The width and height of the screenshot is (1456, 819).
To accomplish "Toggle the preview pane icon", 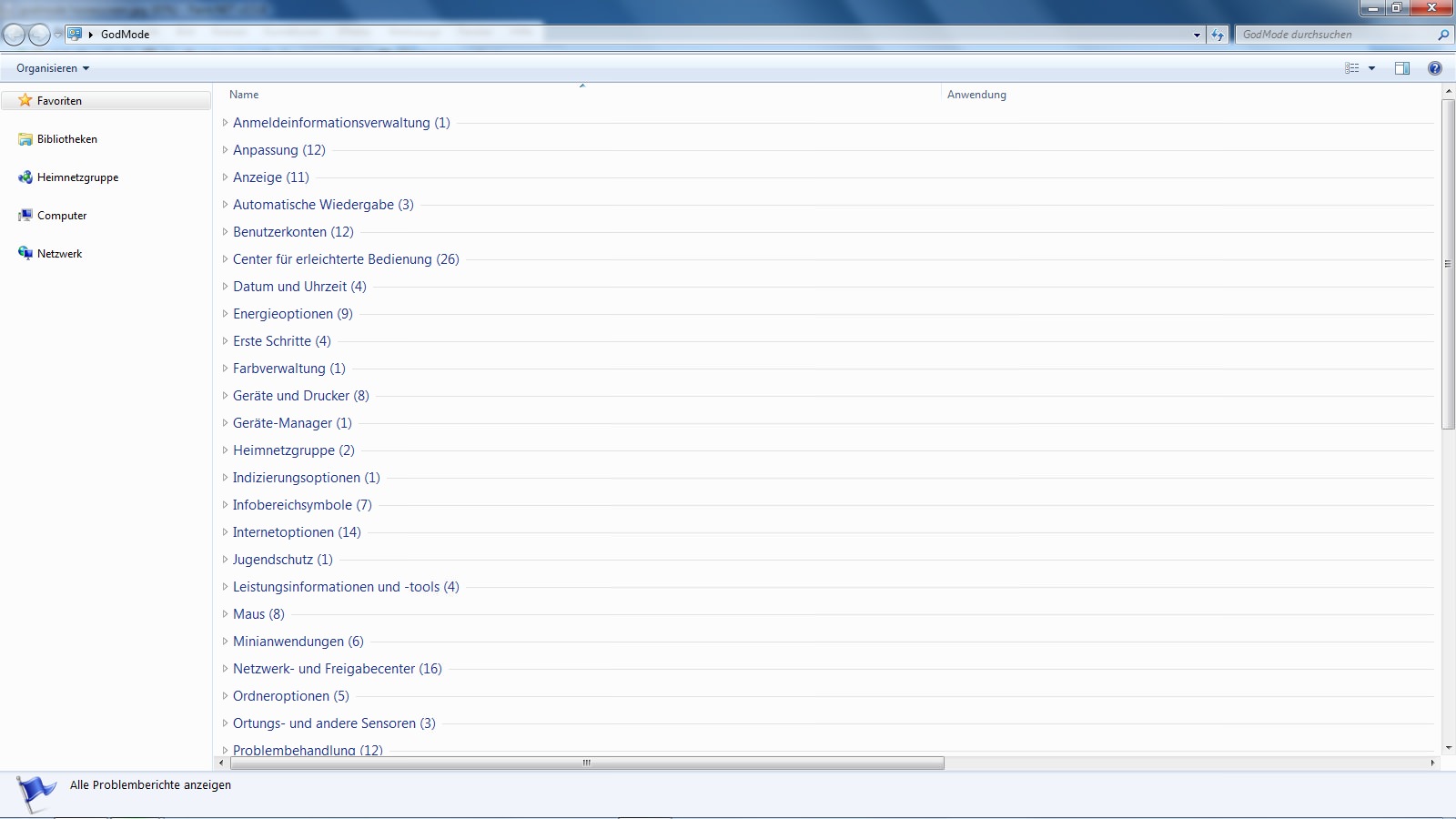I will pyautogui.click(x=1402, y=68).
